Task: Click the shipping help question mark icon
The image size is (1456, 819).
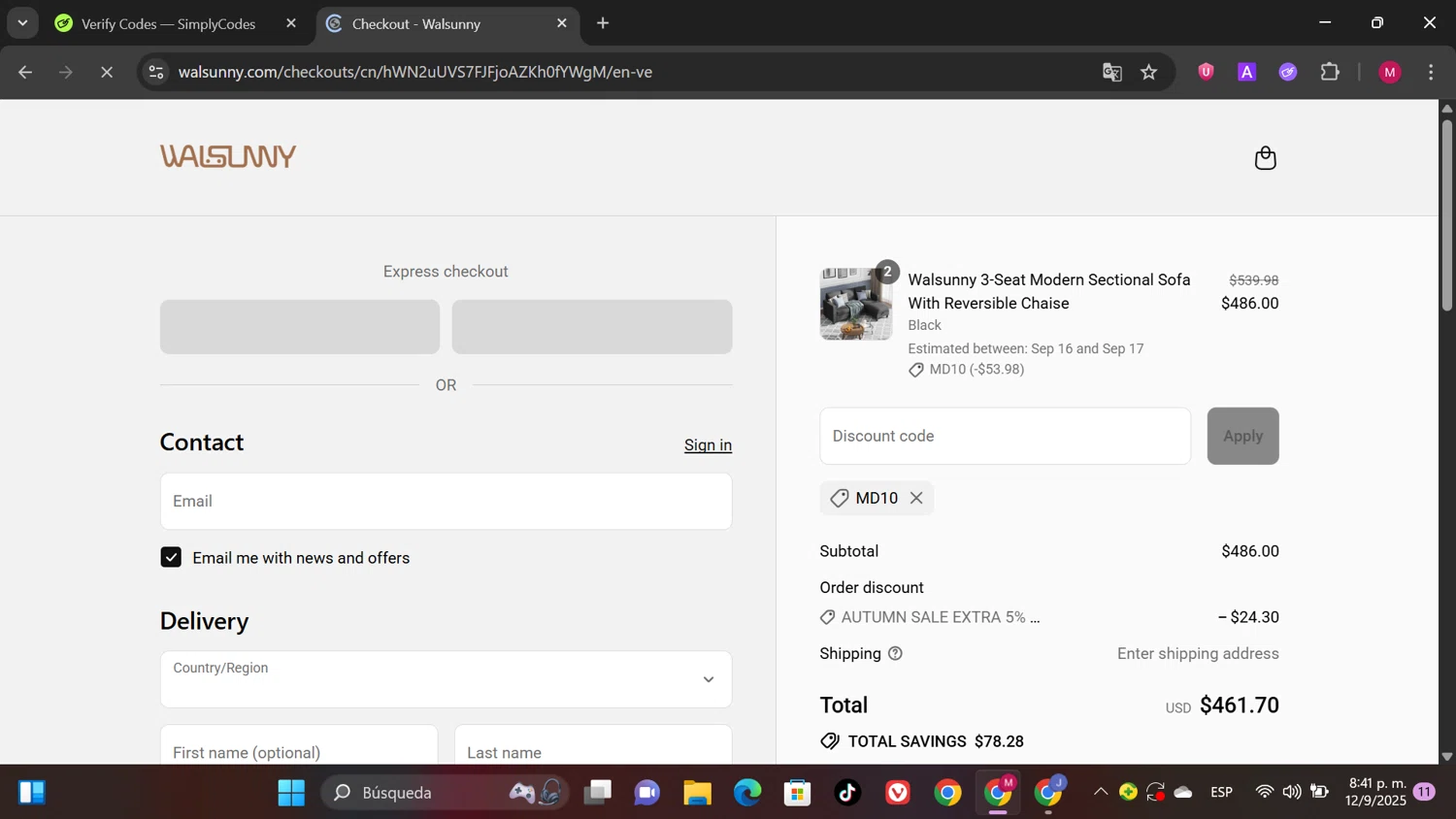Action: point(895,654)
